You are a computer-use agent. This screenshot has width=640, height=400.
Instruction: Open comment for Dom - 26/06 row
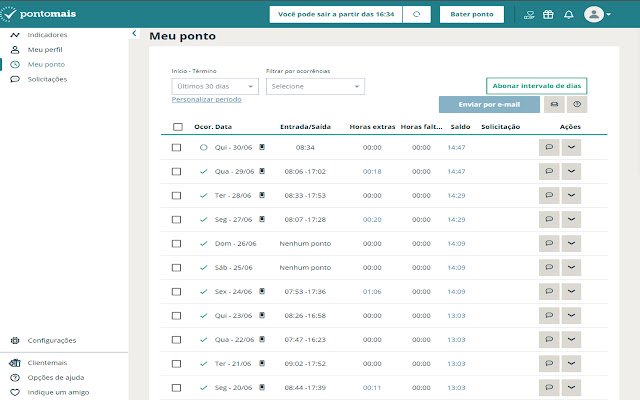(549, 244)
